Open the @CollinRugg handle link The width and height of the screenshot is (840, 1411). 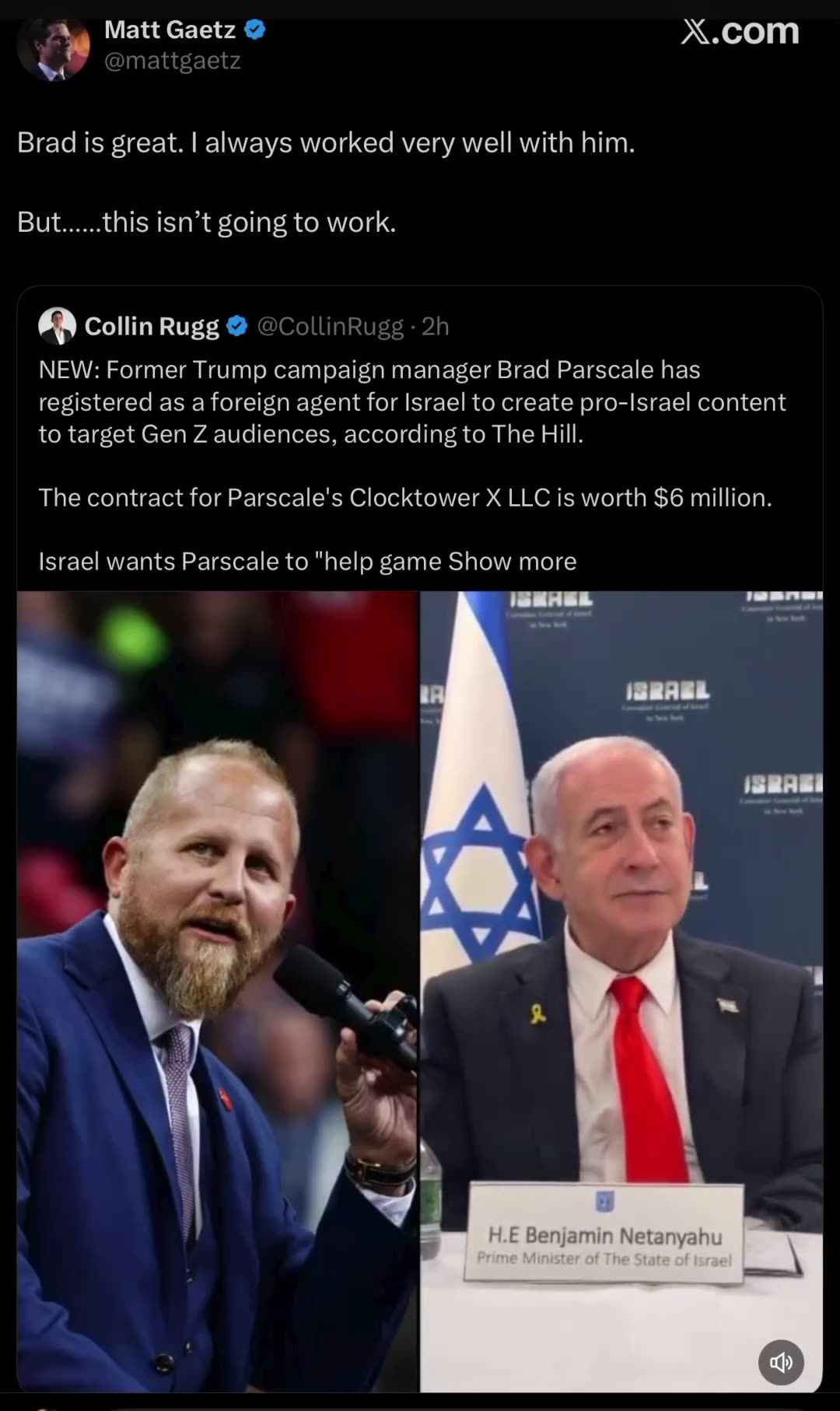point(331,327)
